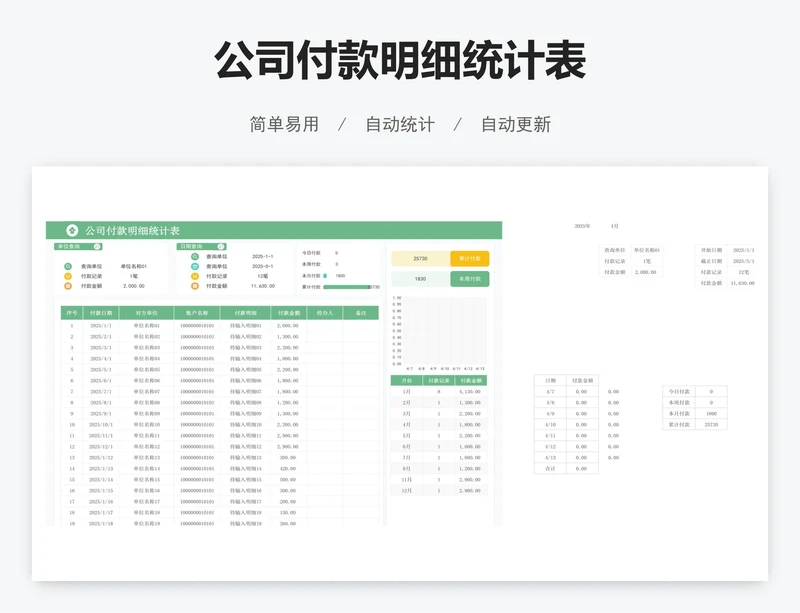Image resolution: width=800 pixels, height=613 pixels.
Task: Click the 2025-1-1 value in the 日期查询 panel
Action: (x=263, y=257)
